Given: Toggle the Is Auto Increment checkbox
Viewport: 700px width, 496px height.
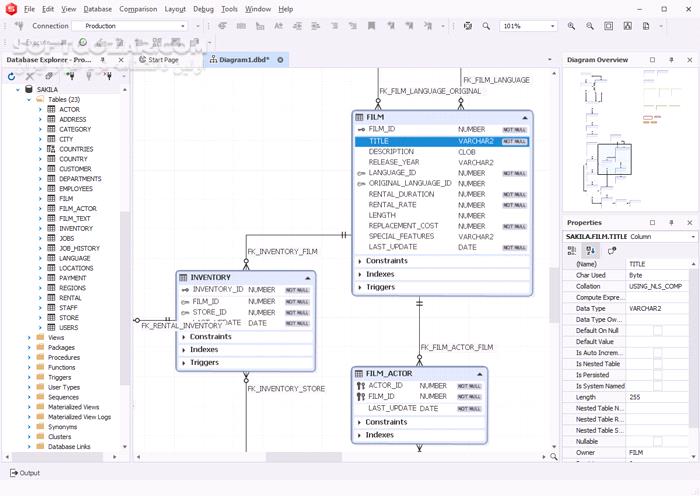Looking at the screenshot, I should 658,353.
